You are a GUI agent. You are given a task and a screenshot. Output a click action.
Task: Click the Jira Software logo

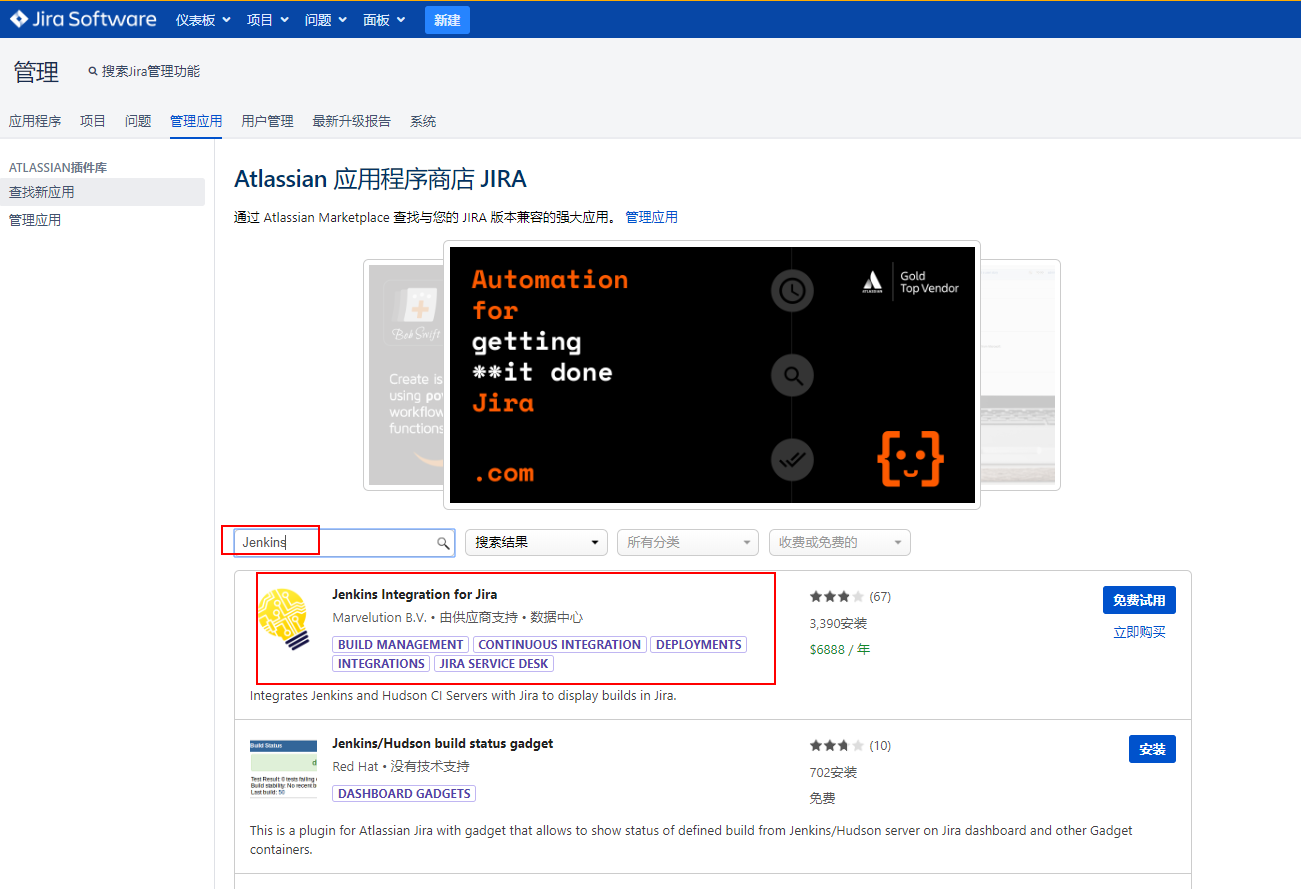pos(83,19)
